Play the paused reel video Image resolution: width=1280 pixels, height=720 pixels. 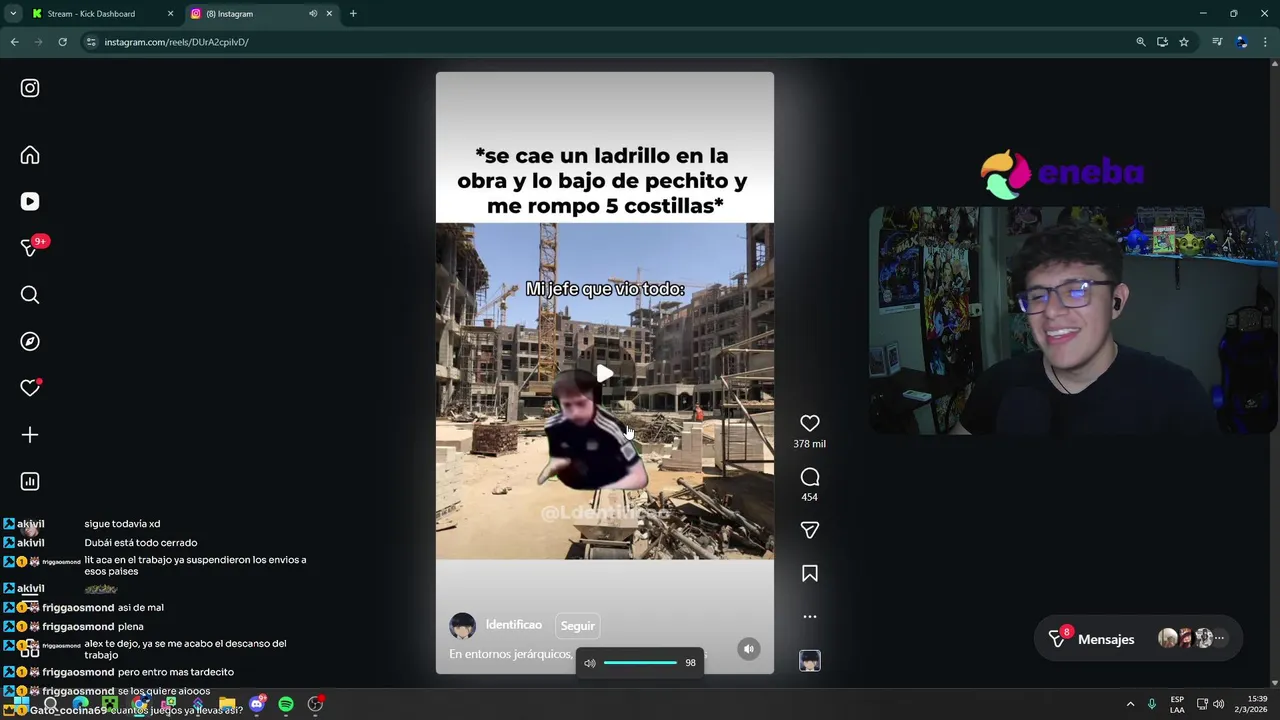click(x=604, y=373)
